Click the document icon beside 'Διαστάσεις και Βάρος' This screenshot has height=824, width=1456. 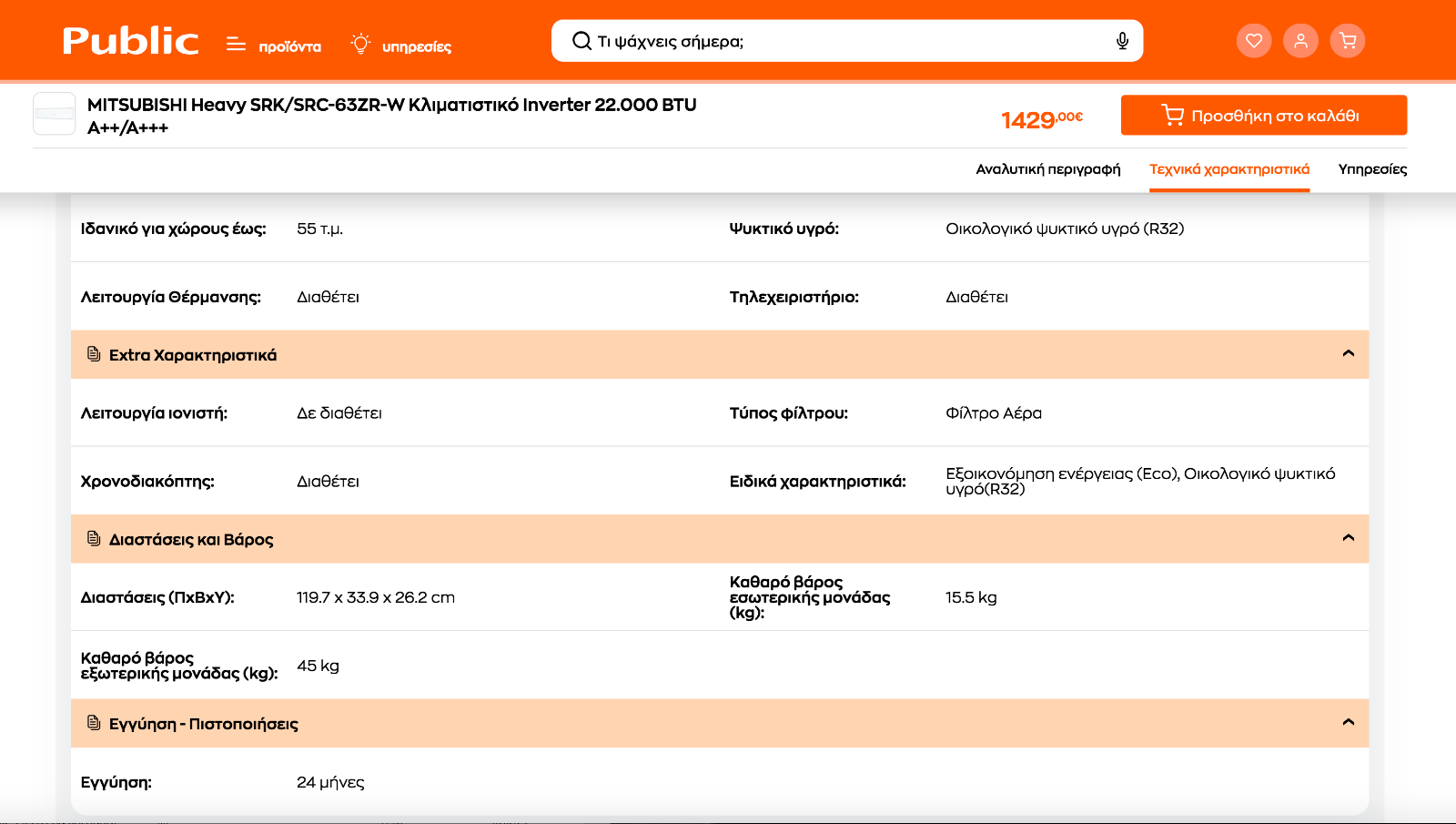[94, 538]
